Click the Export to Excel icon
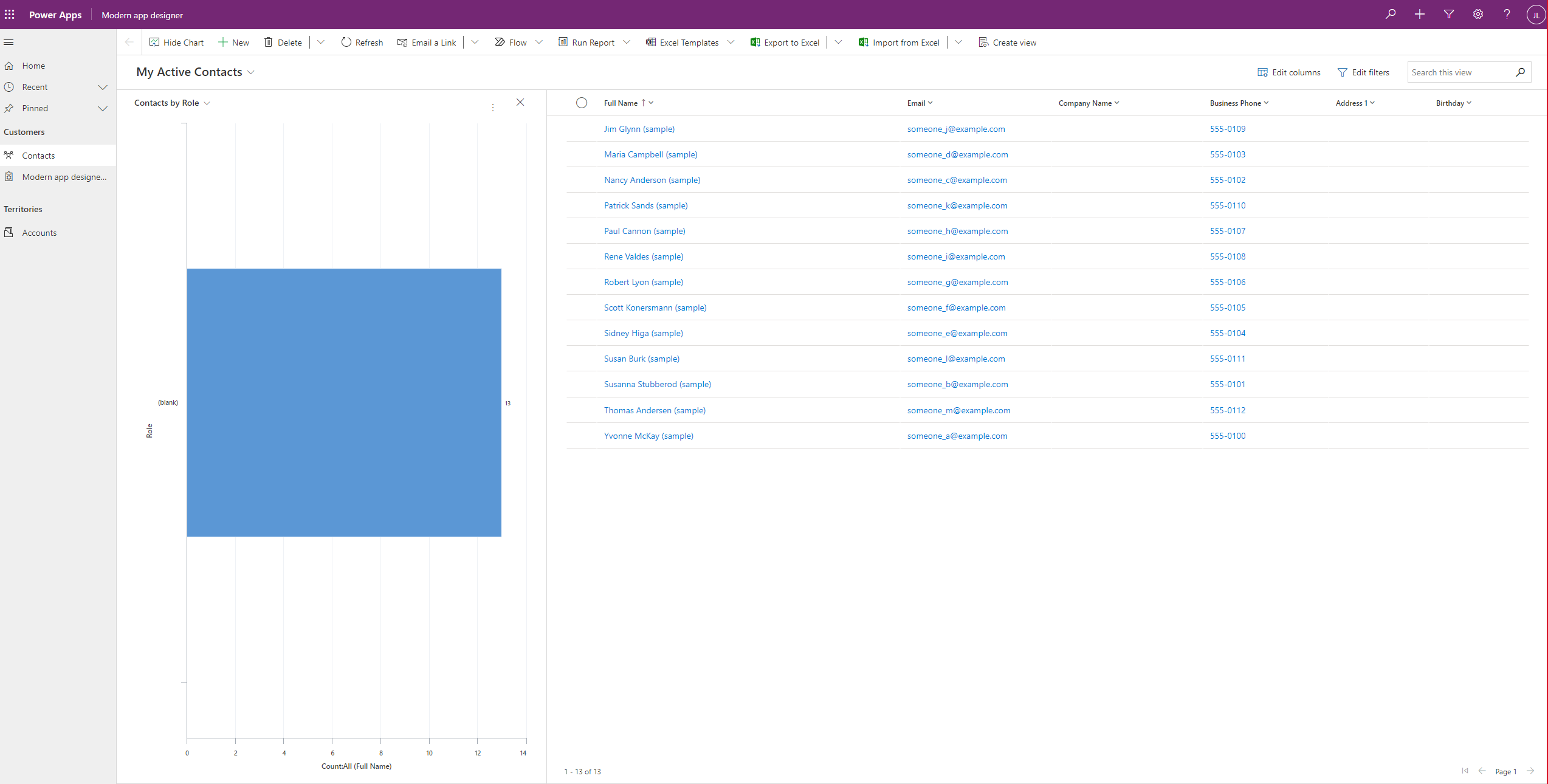1548x784 pixels. click(x=755, y=42)
